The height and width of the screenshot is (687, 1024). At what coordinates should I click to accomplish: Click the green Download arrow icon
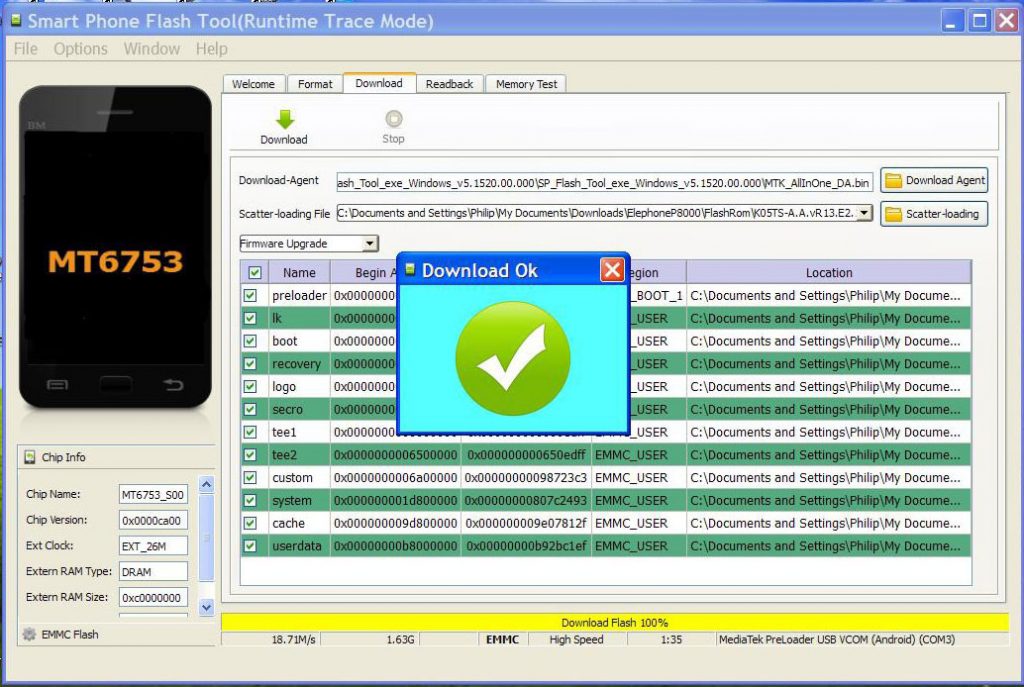point(285,120)
